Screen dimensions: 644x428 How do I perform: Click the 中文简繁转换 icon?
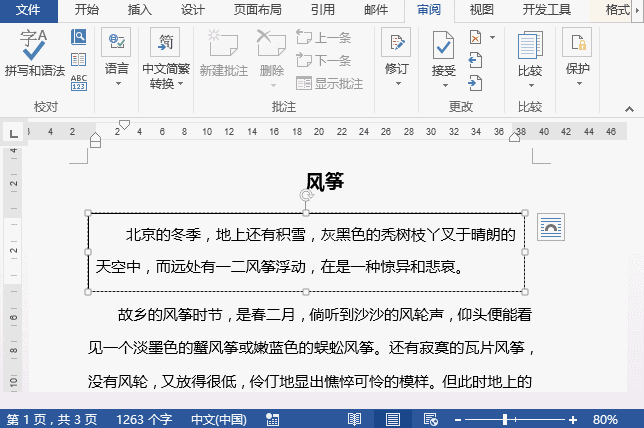click(165, 43)
